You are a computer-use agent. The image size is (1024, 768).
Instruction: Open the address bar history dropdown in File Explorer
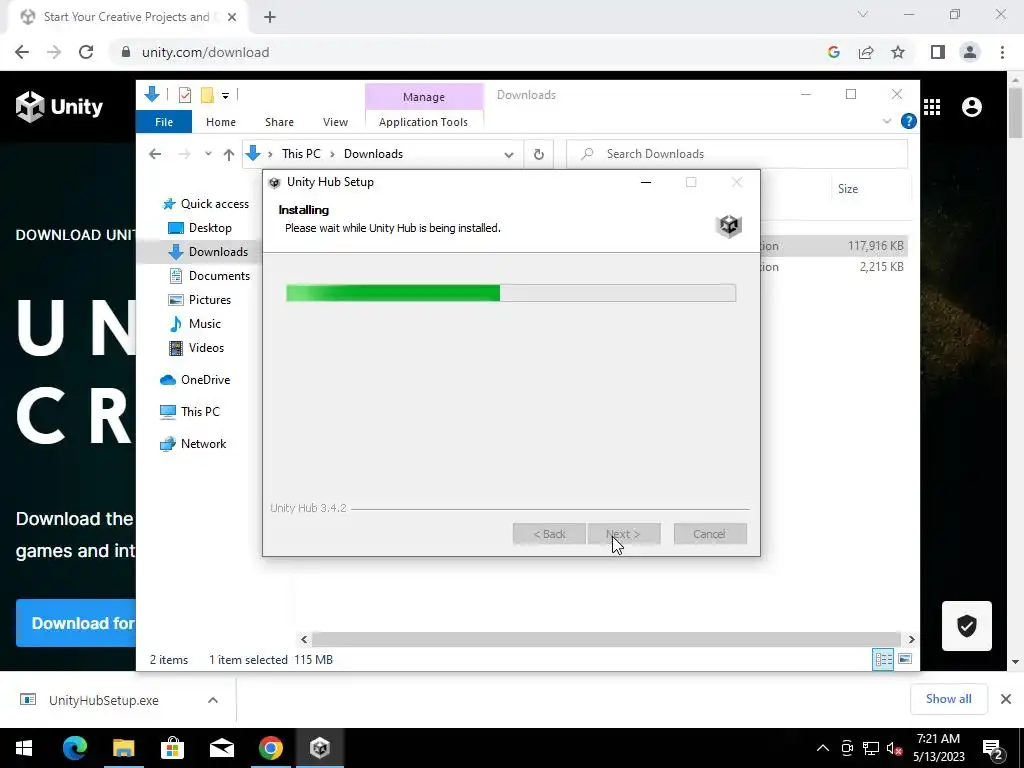(x=508, y=155)
